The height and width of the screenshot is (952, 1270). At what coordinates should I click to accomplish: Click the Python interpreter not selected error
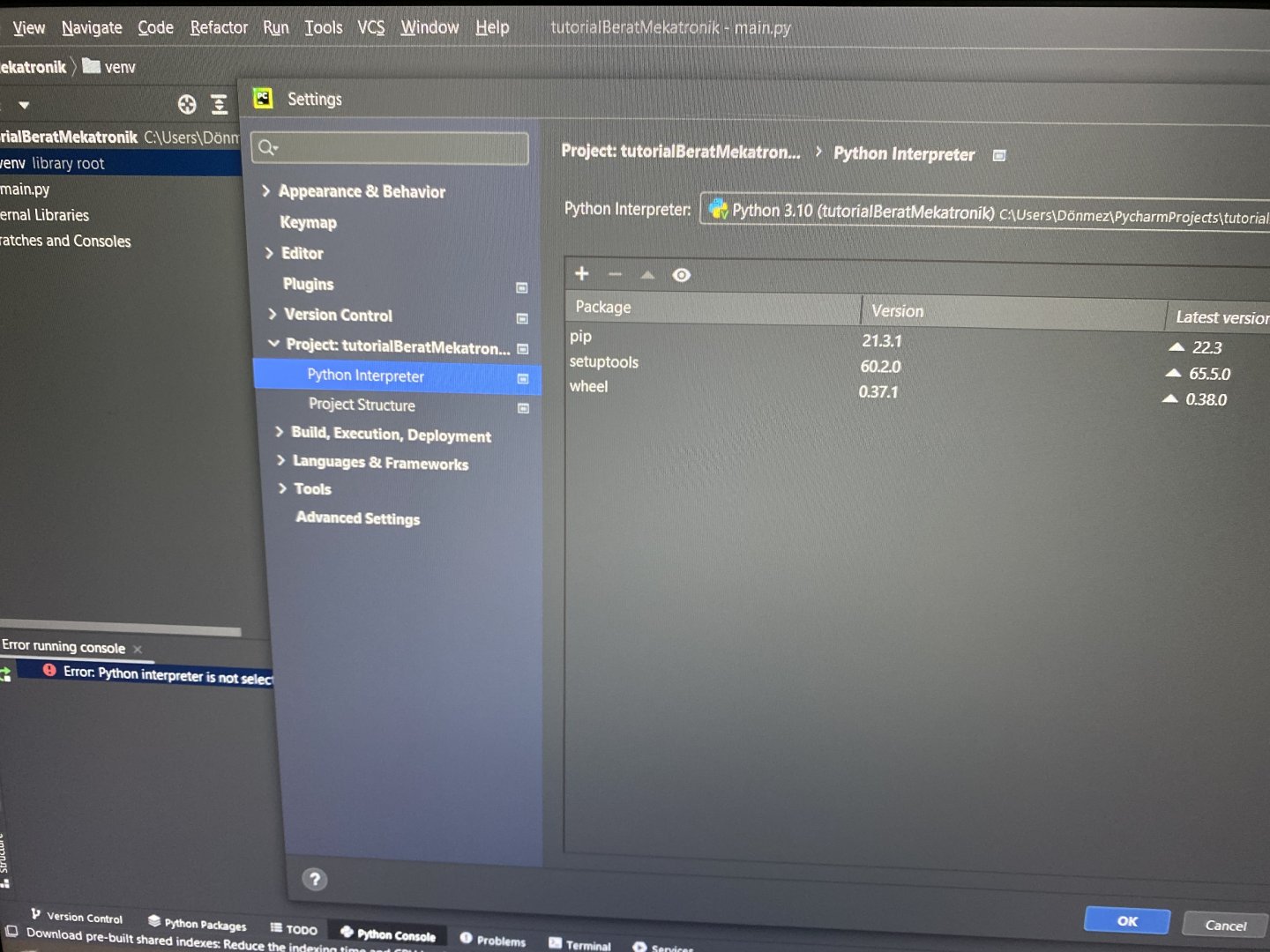tap(159, 675)
